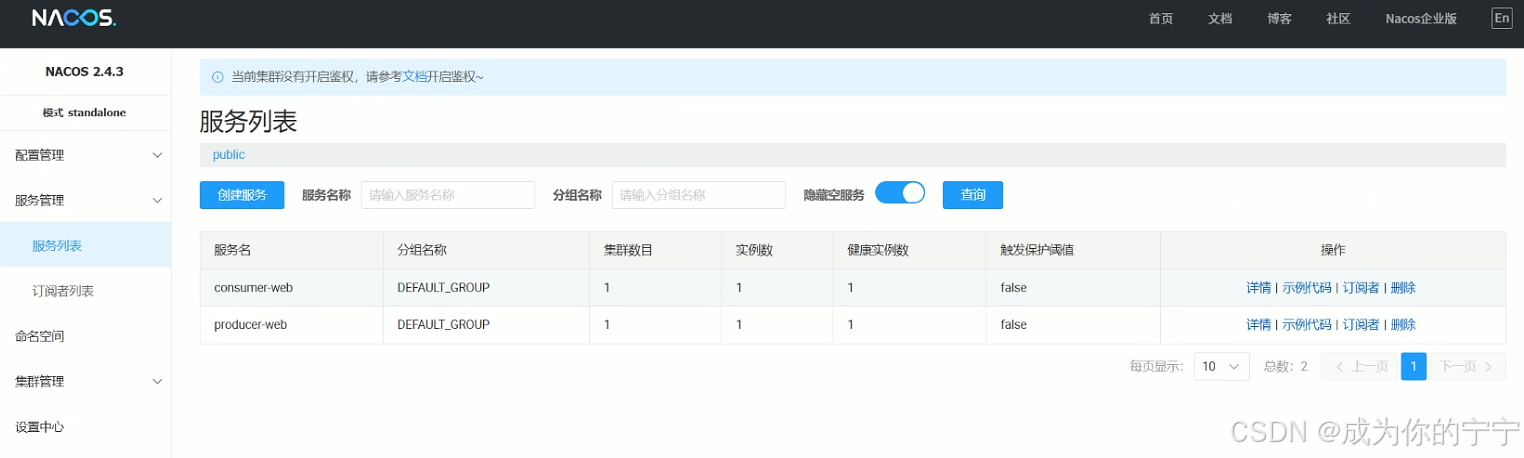Click the 服务列表 page heading
The height and width of the screenshot is (458, 1524).
(x=248, y=122)
